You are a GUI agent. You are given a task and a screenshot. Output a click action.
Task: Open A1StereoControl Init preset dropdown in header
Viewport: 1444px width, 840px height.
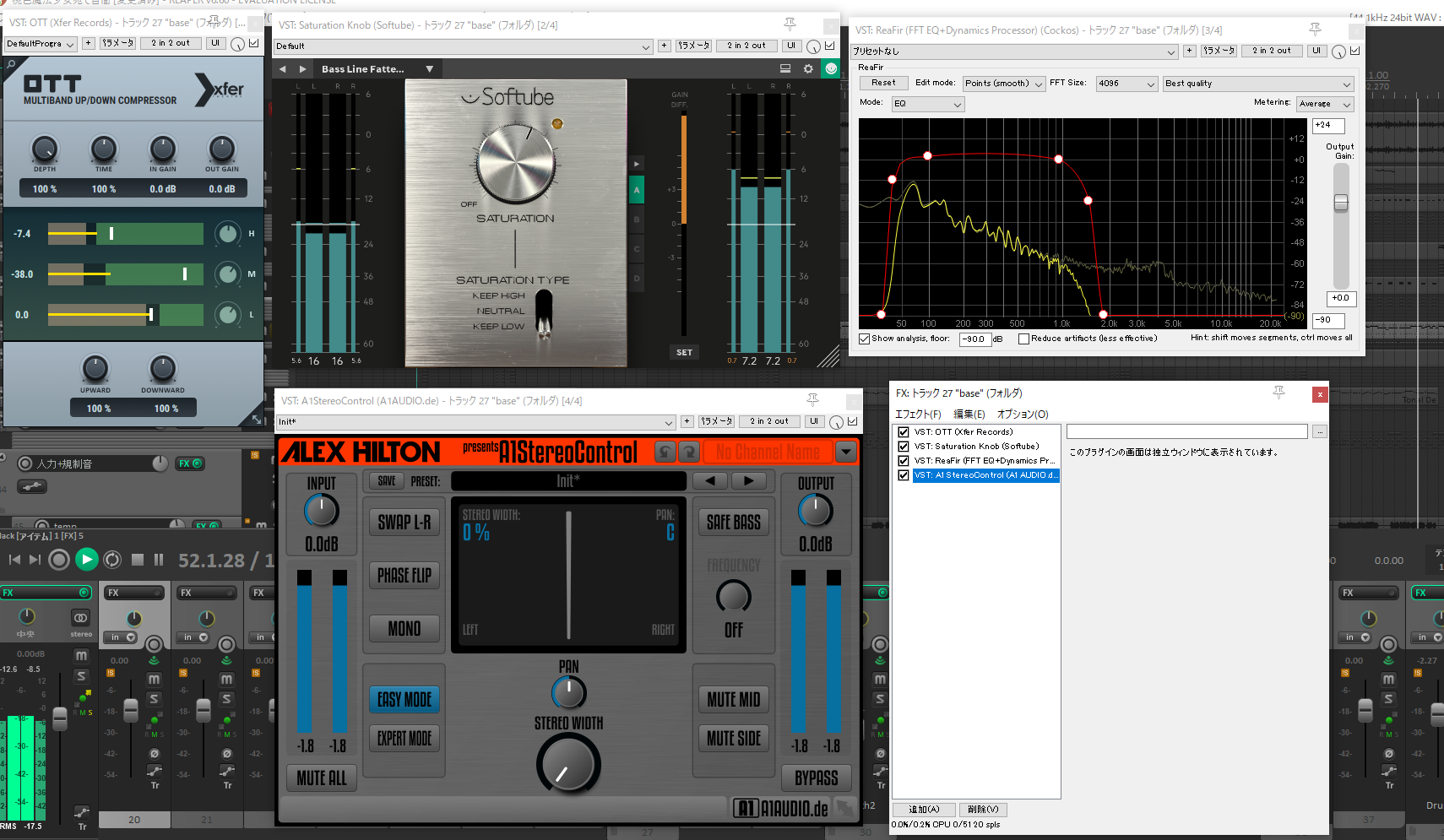click(476, 422)
